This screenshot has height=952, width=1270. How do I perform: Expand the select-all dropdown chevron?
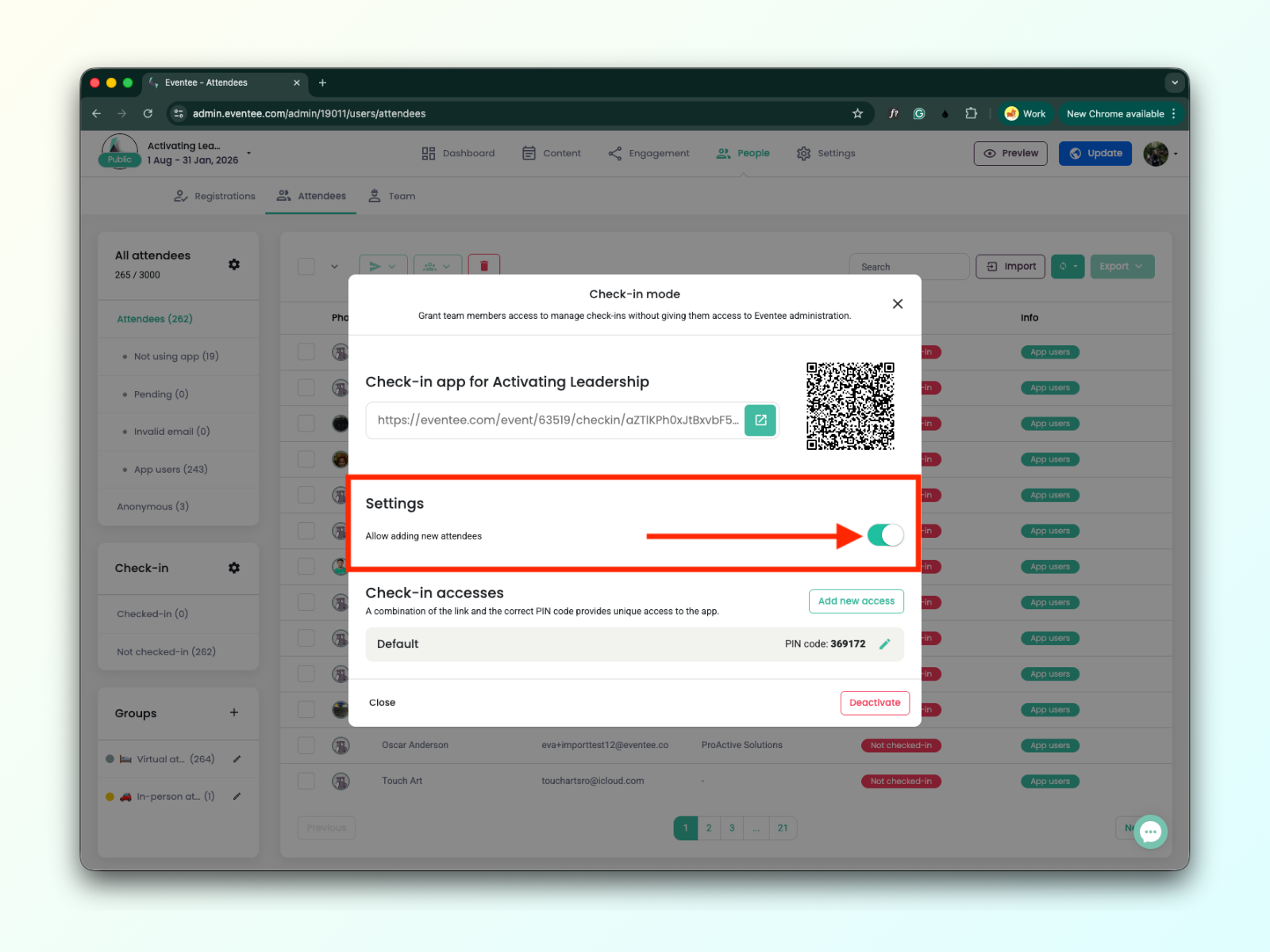click(x=334, y=267)
